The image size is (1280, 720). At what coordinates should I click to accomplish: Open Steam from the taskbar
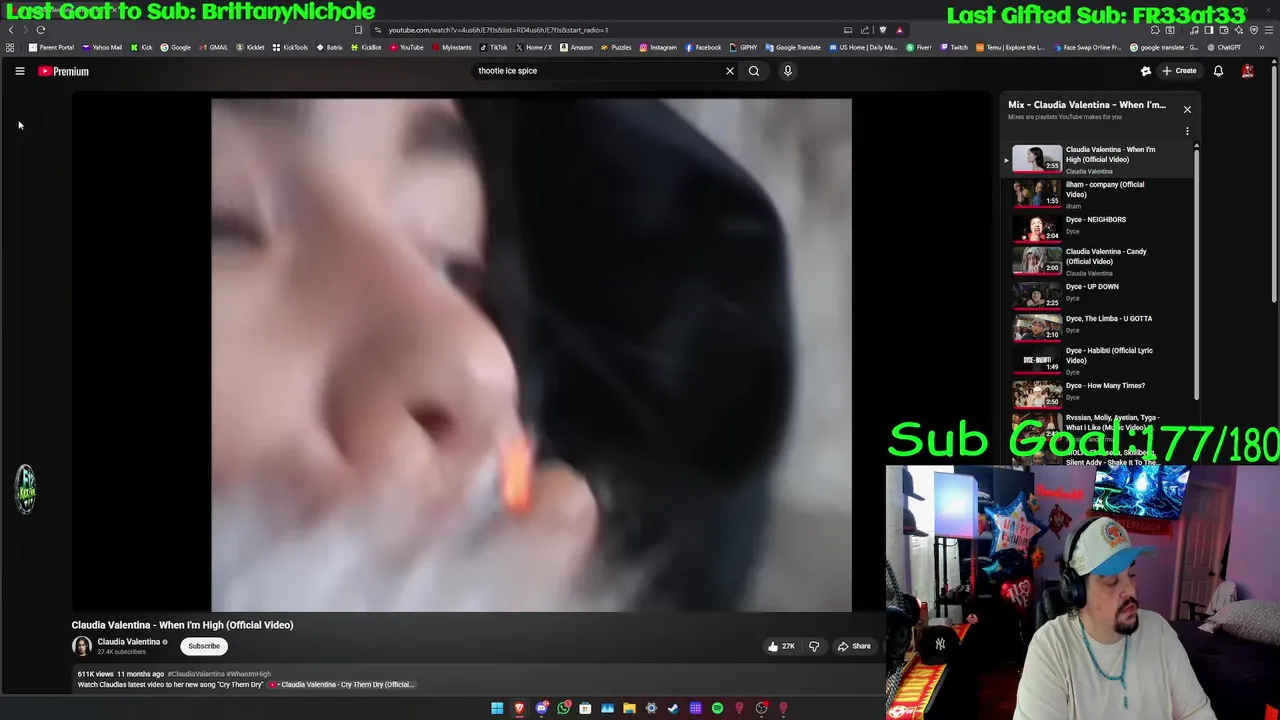673,709
